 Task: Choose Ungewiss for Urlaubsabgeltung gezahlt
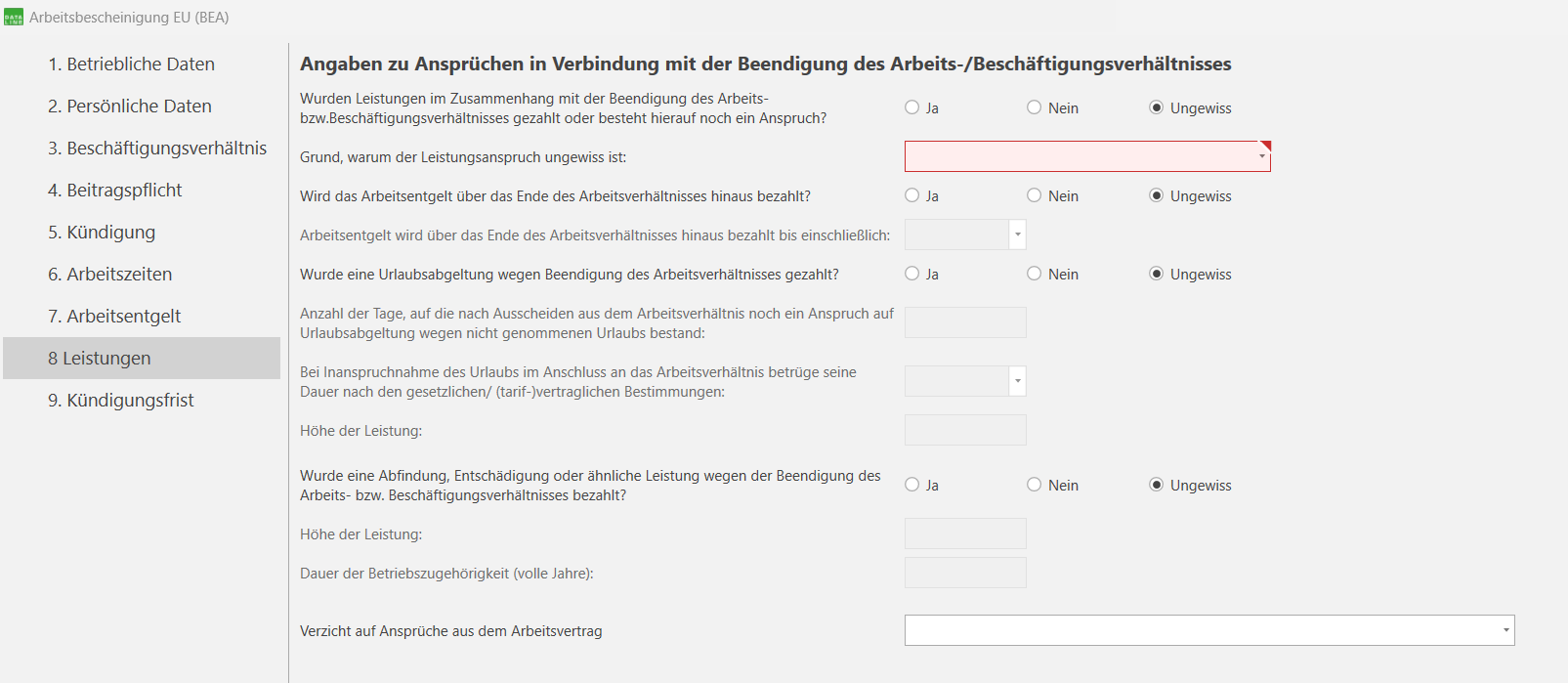pyautogui.click(x=1156, y=274)
